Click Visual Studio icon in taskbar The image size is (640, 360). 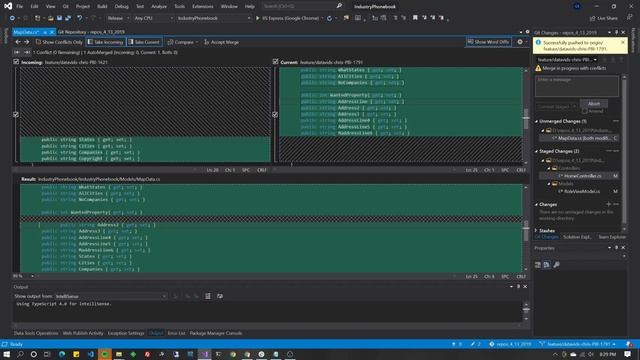click(204, 354)
